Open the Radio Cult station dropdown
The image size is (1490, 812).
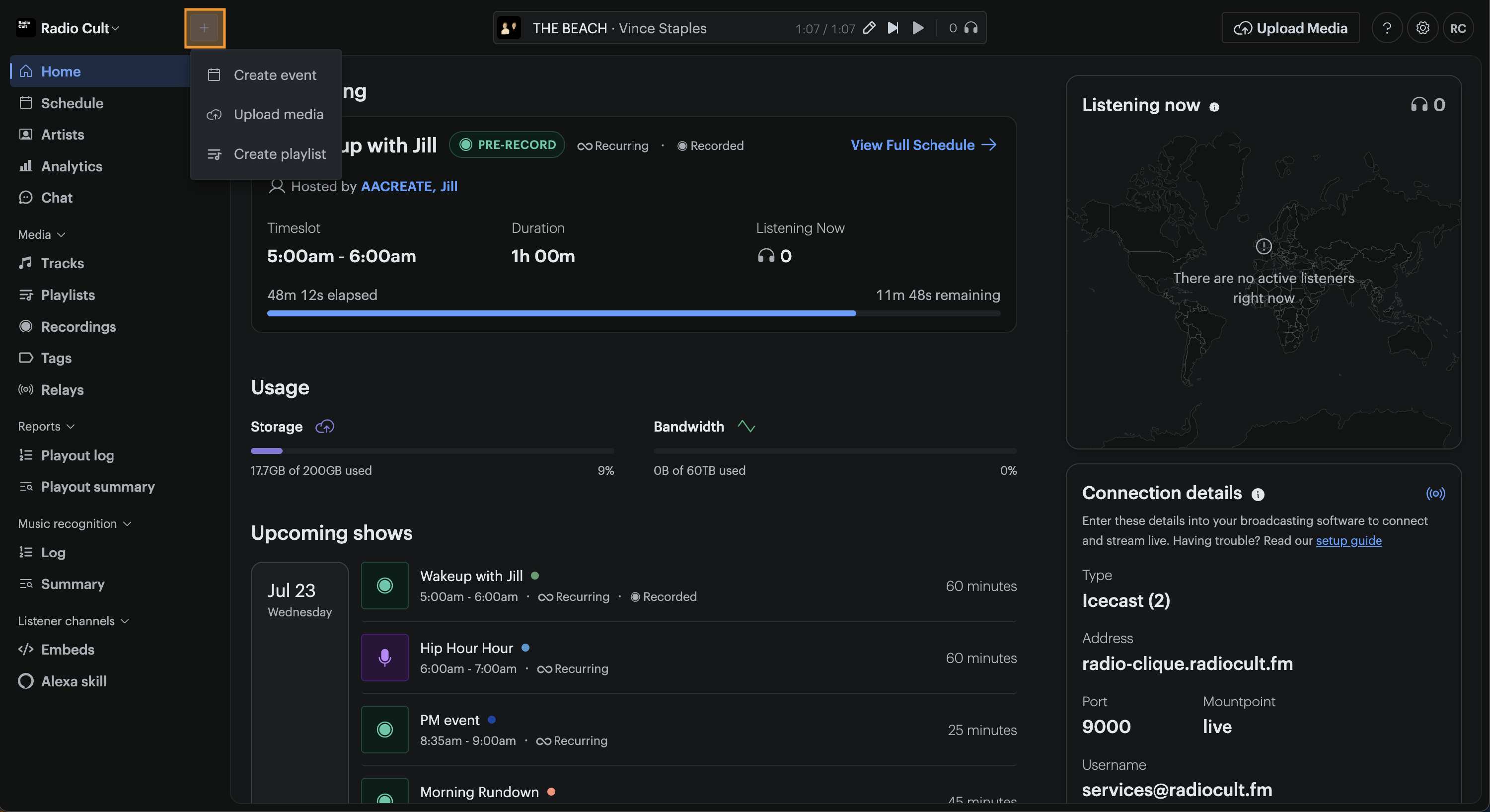(x=80, y=28)
